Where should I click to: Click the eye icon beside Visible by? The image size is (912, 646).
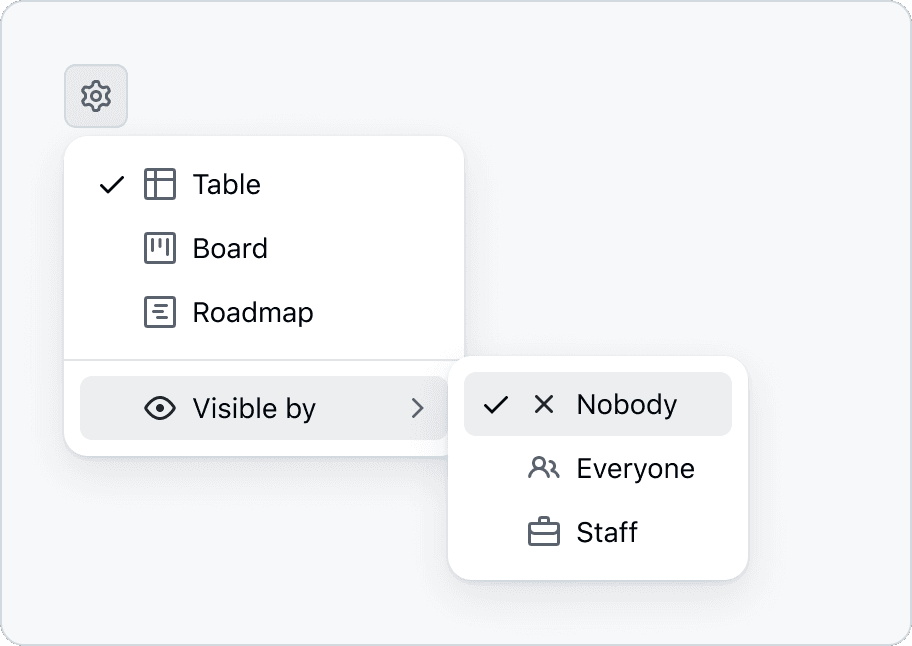click(x=160, y=408)
